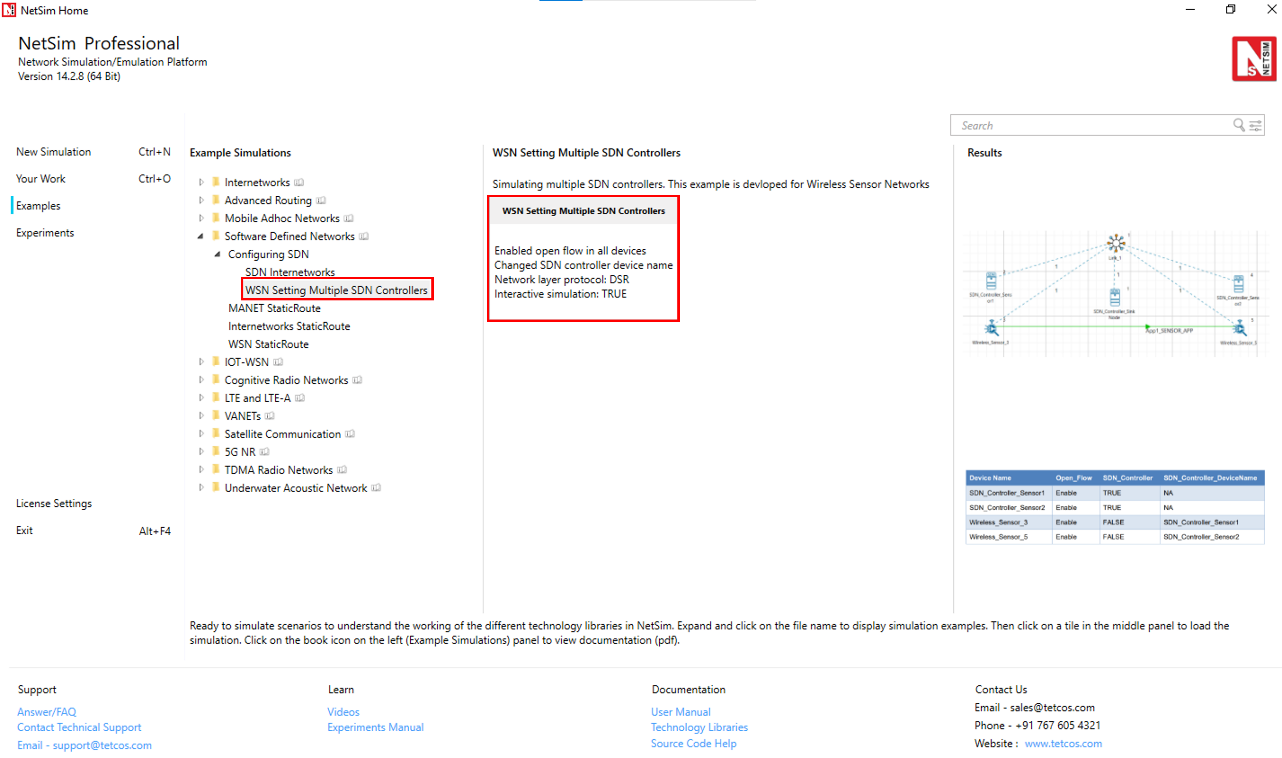Click the Satellite Communication folder icon
Viewport: 1282px width, 758px height.
[215, 434]
